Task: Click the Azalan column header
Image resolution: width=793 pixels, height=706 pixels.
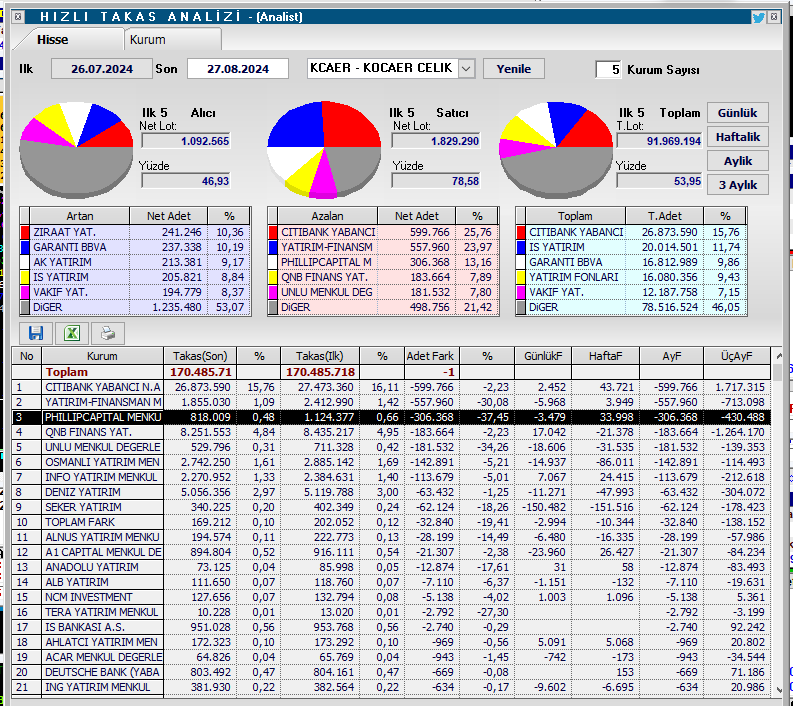Action: (x=327, y=216)
